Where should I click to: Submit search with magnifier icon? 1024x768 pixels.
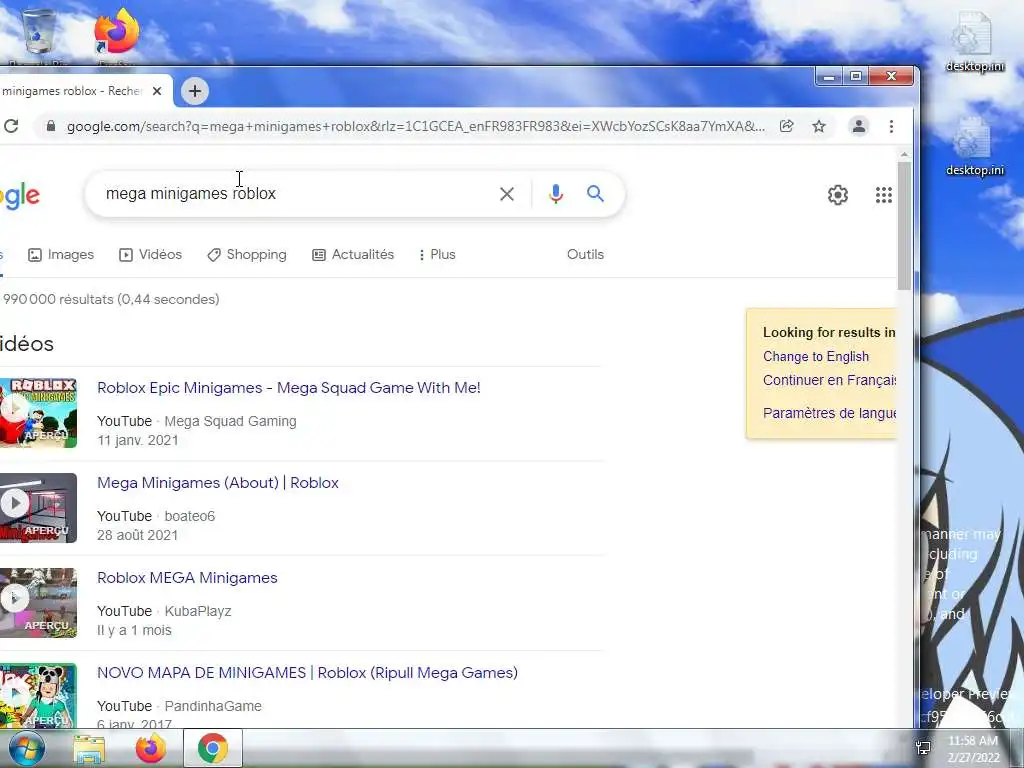(x=595, y=193)
